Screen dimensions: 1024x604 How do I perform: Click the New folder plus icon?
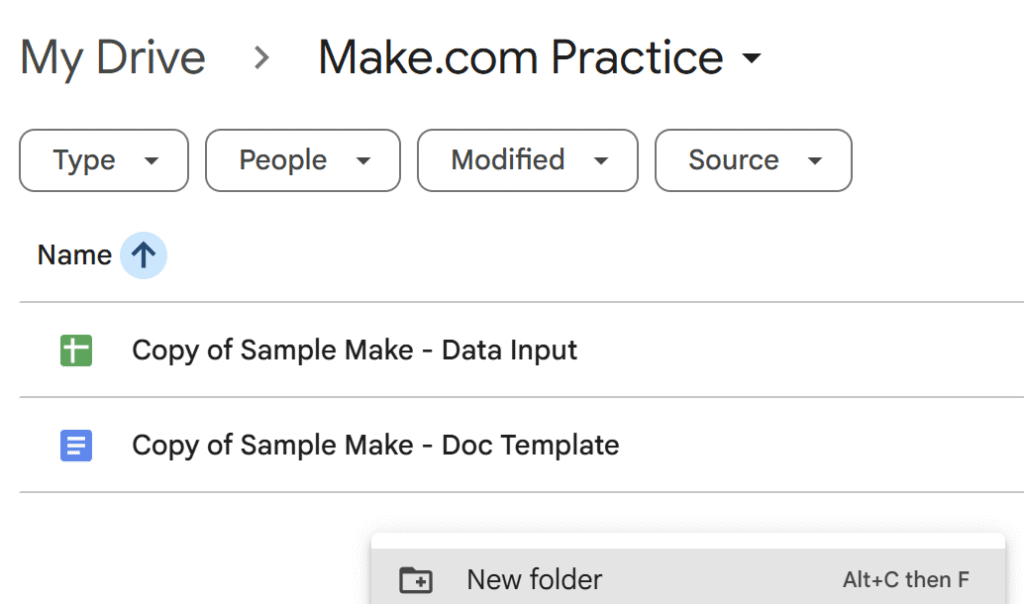tap(415, 580)
